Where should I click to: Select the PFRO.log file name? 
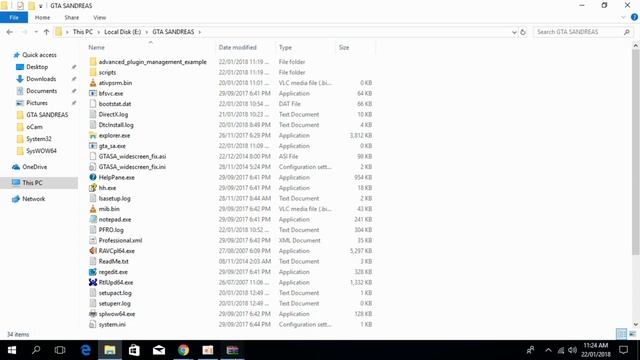tap(111, 230)
